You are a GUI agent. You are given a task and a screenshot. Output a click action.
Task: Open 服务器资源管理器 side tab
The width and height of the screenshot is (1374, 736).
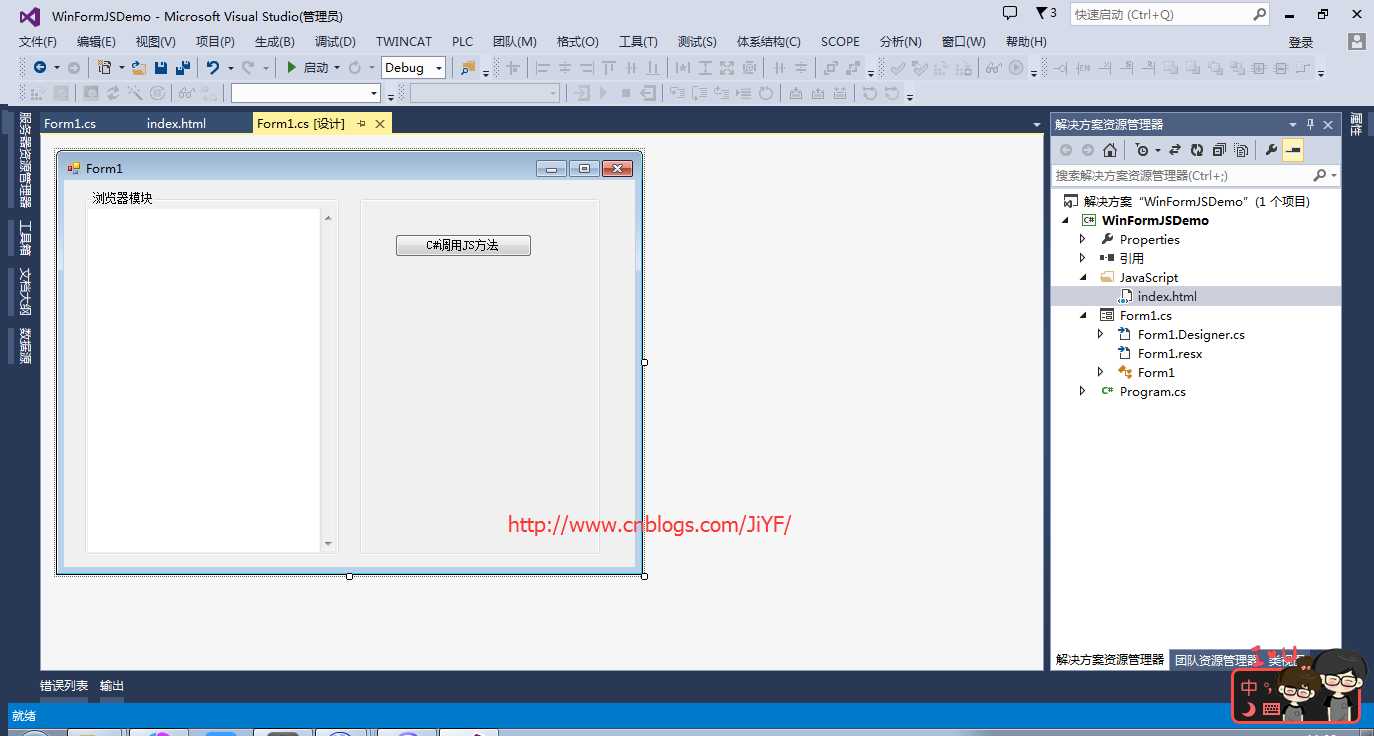pyautogui.click(x=25, y=161)
